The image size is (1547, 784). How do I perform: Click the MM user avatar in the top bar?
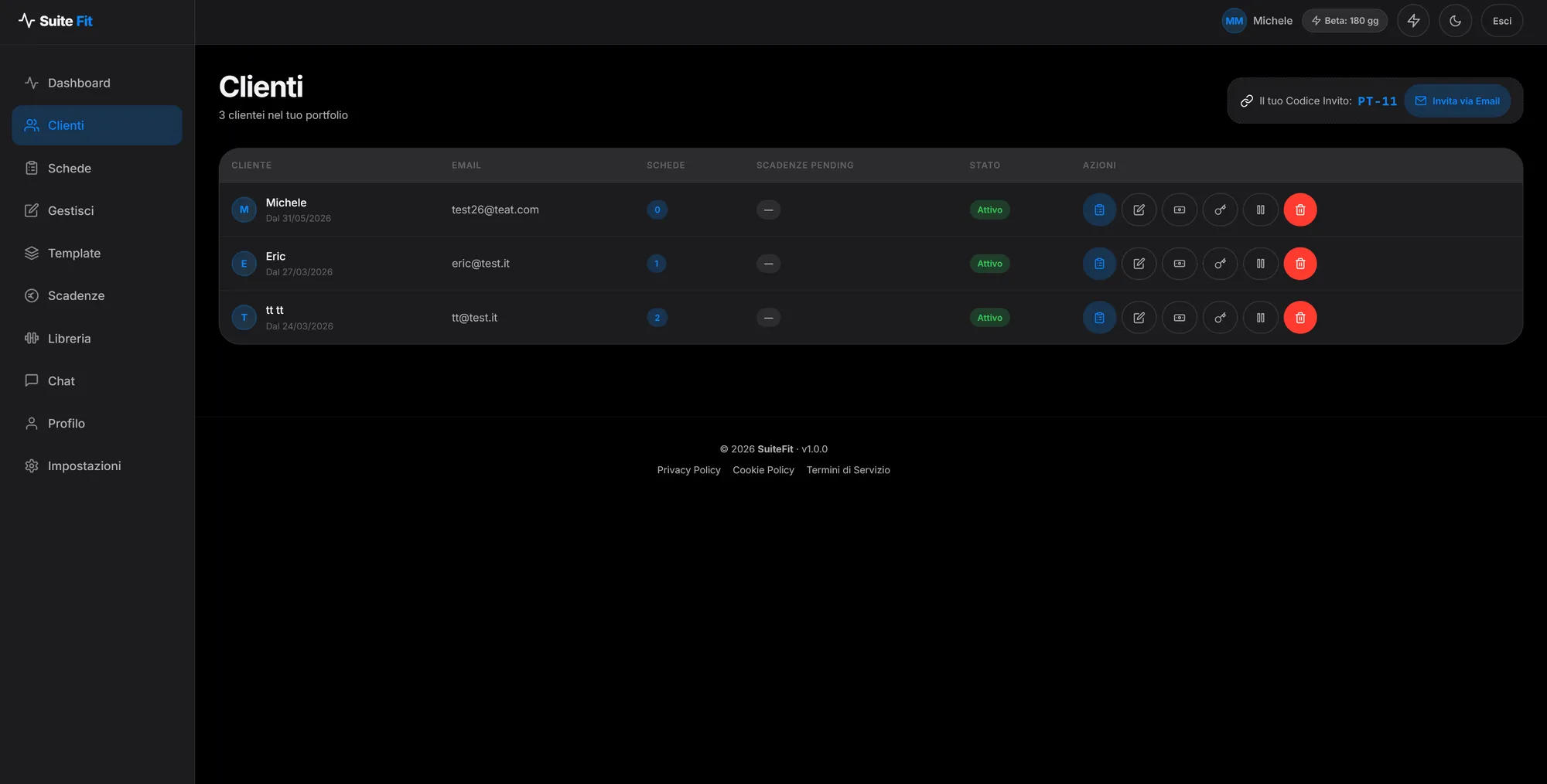[1235, 21]
